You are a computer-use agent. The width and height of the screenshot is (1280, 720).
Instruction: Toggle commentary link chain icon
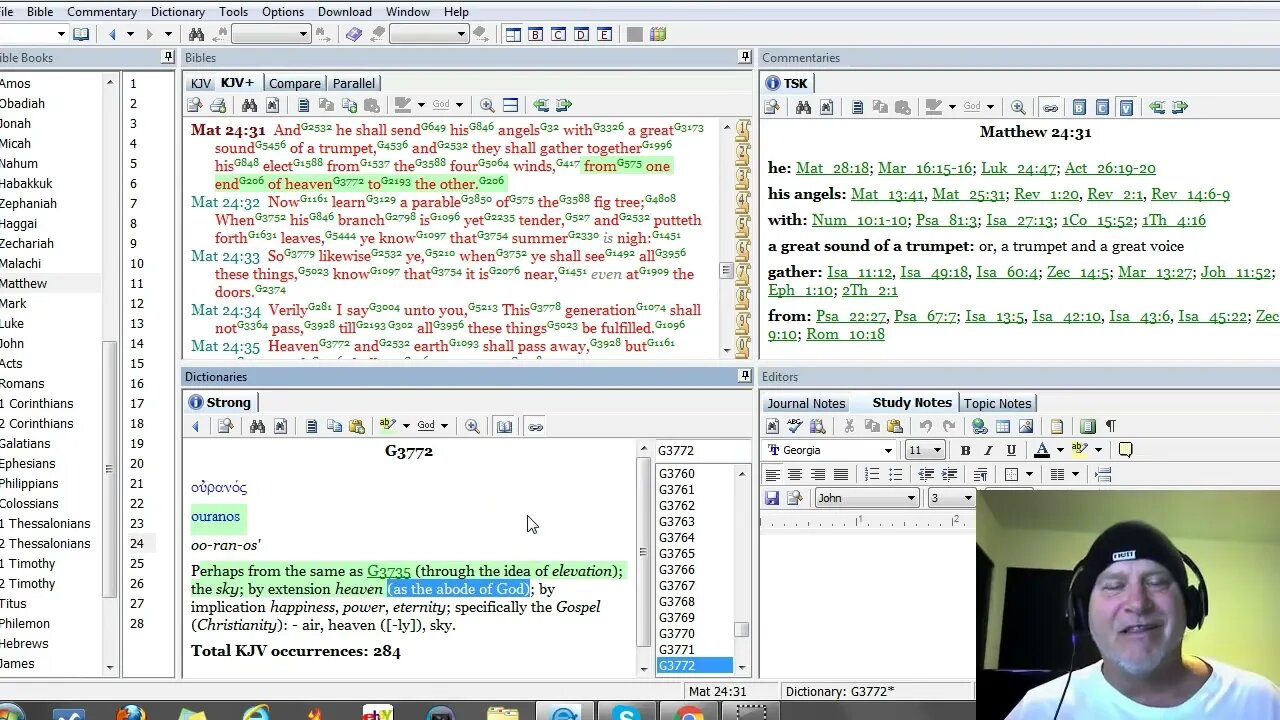pos(1050,107)
